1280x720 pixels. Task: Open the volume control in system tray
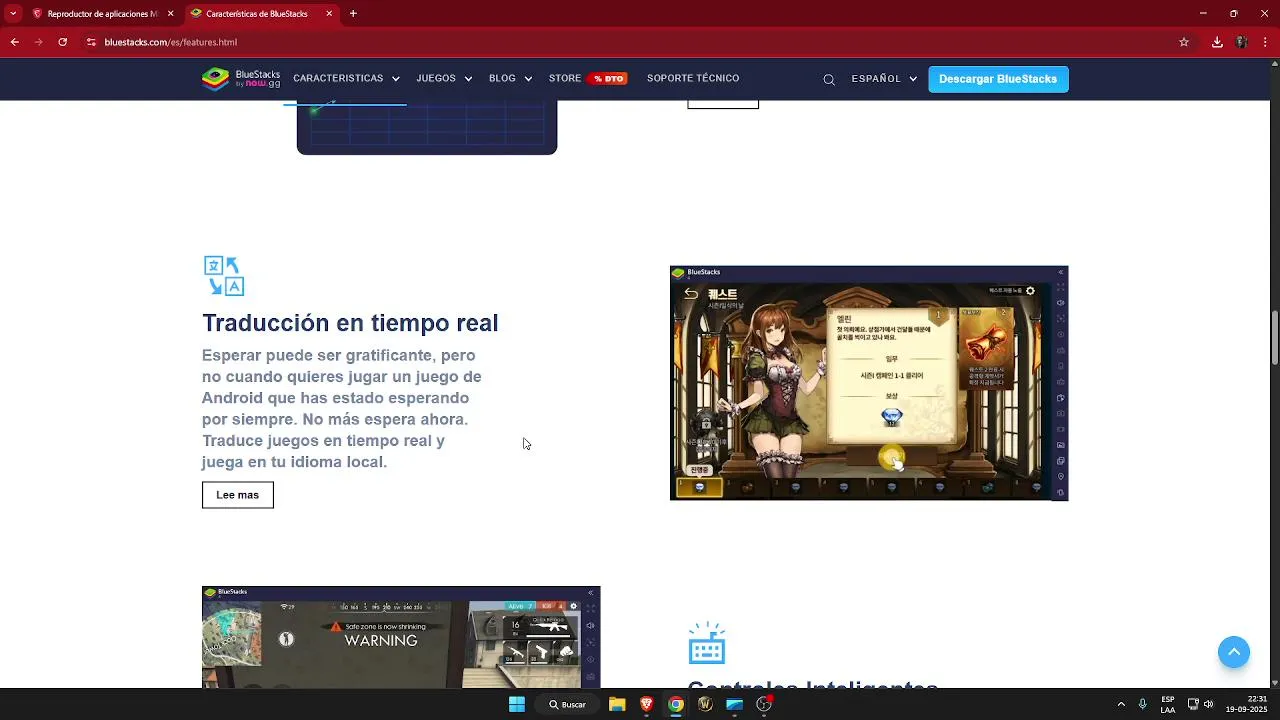coord(1208,704)
